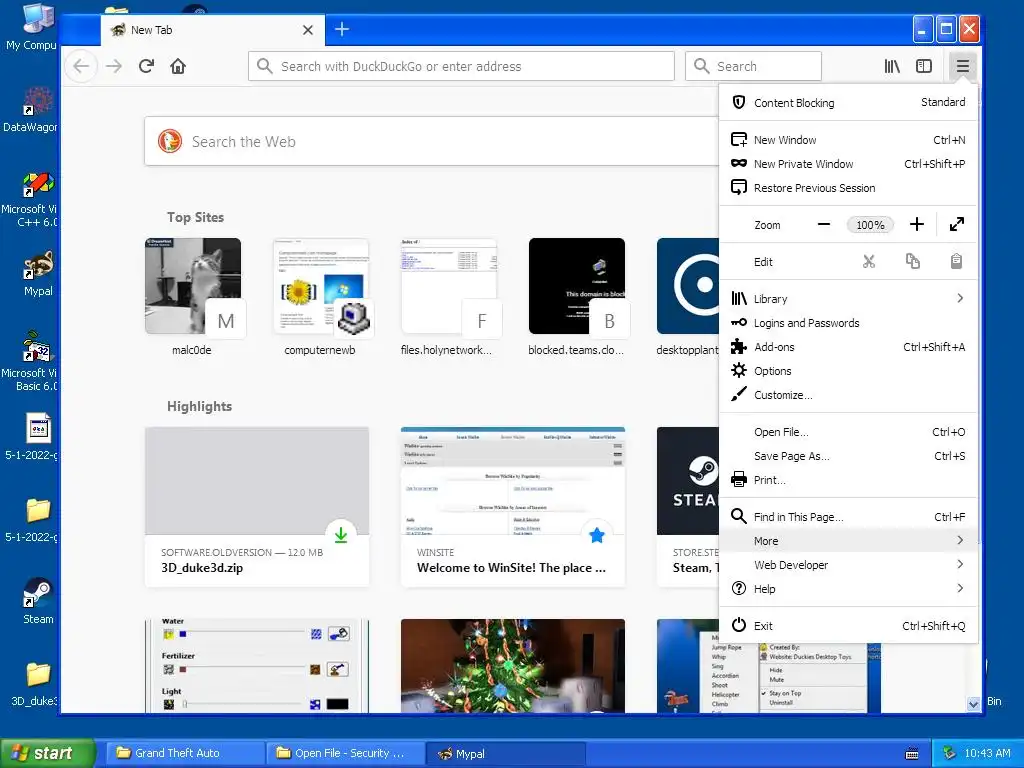Zoom in with the plus button
Viewport: 1024px width, 768px height.
coord(917,225)
